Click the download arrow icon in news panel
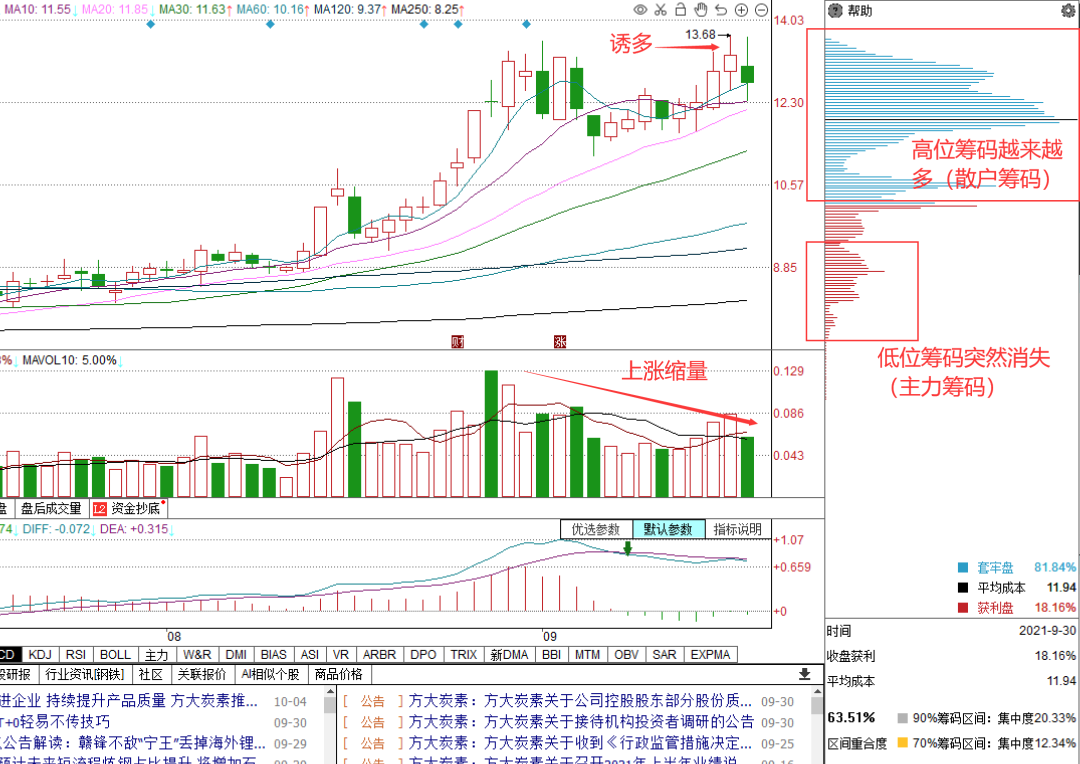1080x764 pixels. pyautogui.click(x=804, y=675)
